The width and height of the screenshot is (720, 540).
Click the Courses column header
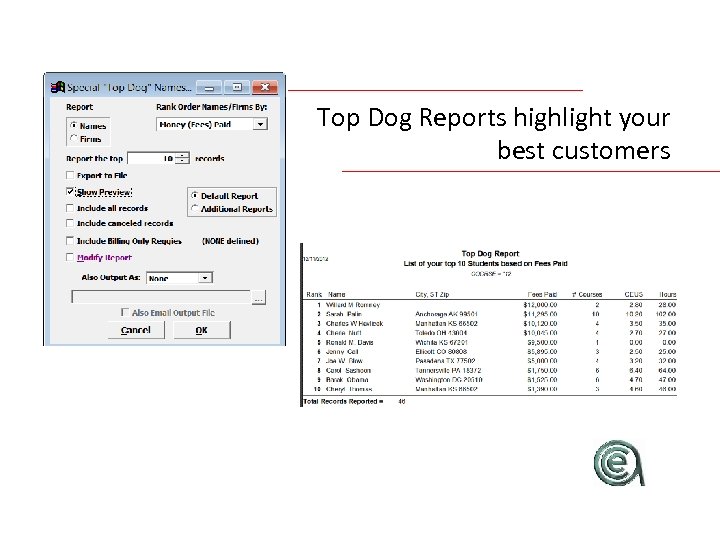click(587, 294)
